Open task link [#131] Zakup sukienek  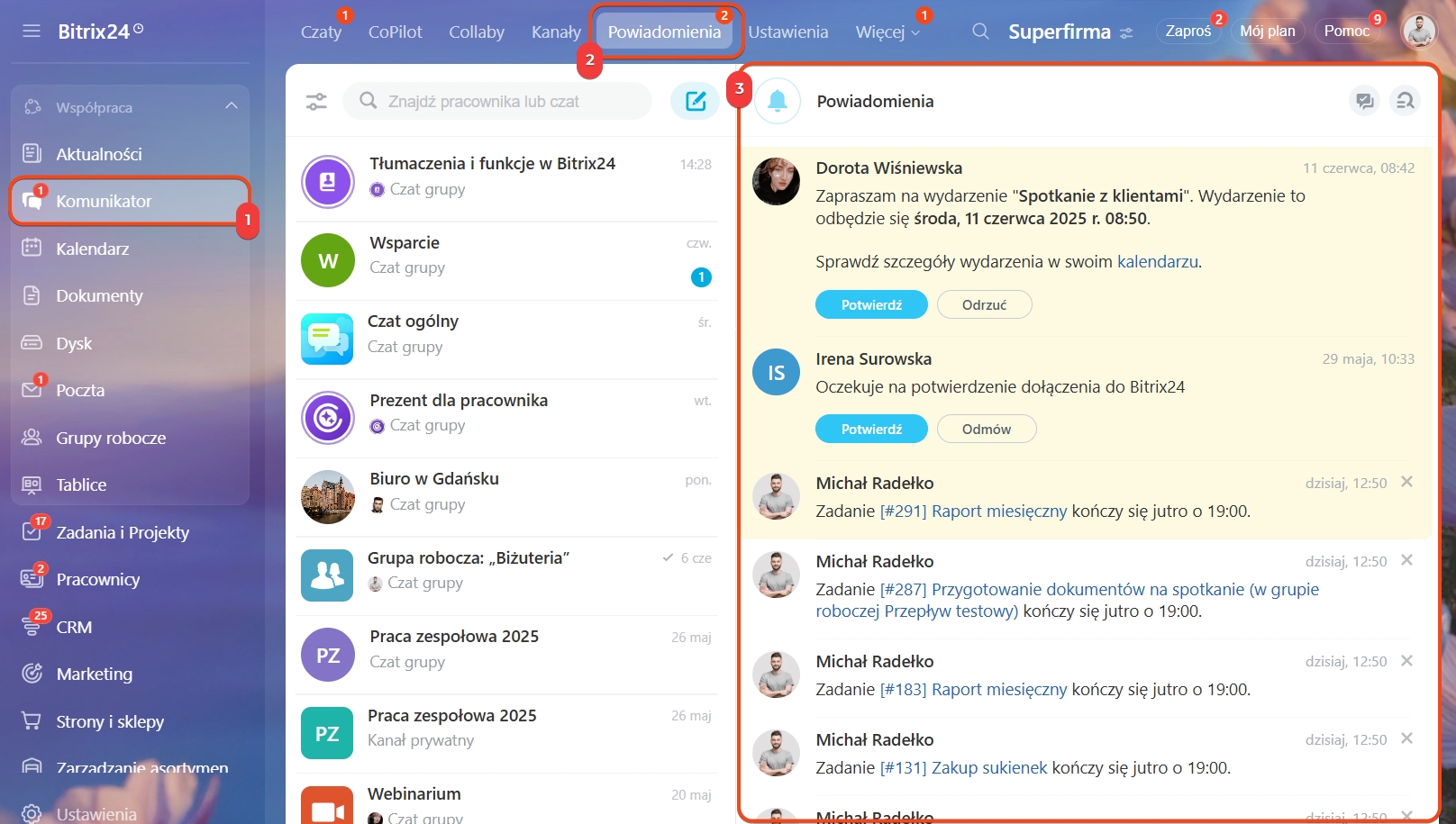coord(963,767)
